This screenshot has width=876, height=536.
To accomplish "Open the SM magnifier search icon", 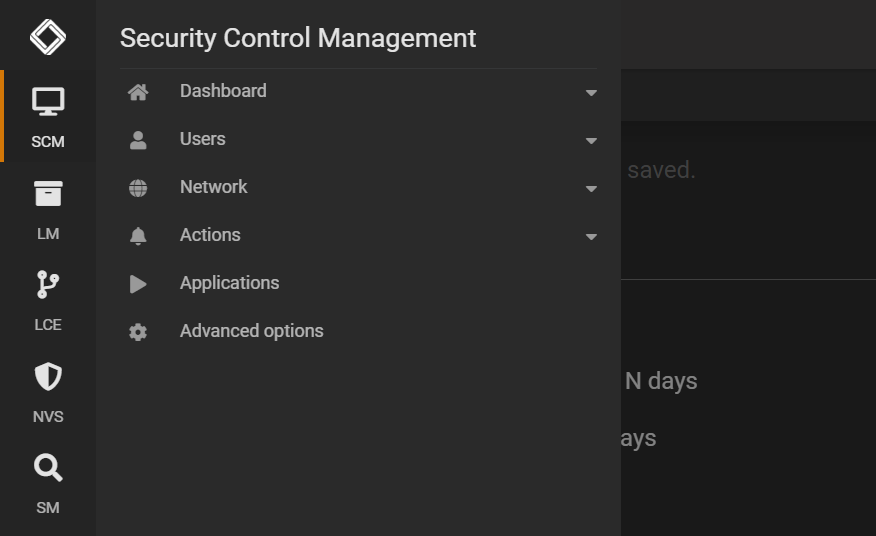I will point(48,467).
